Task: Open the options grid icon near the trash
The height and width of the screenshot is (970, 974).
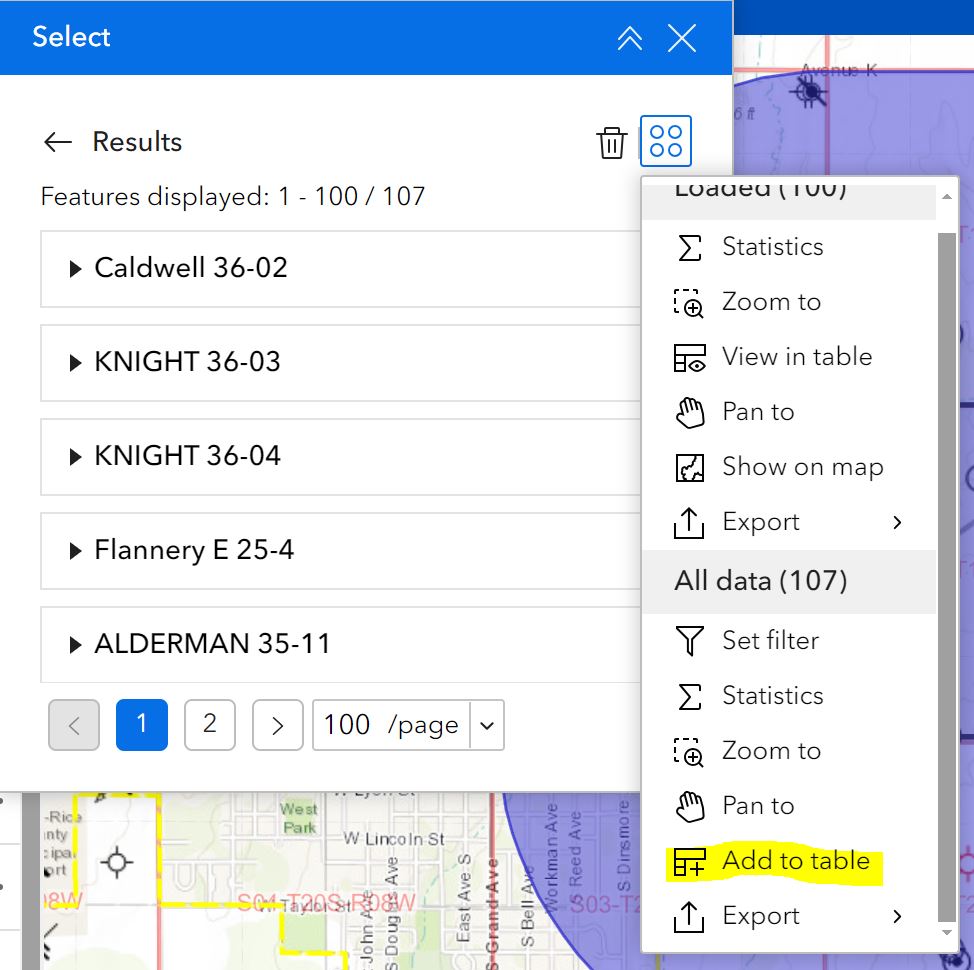Action: [666, 141]
